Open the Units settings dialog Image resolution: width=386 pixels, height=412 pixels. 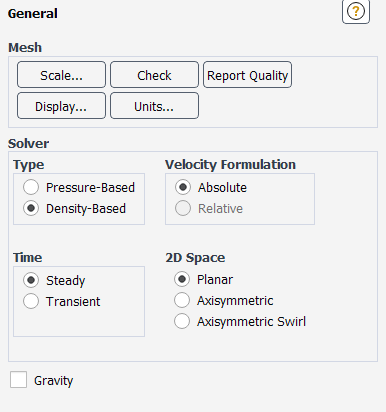154,106
